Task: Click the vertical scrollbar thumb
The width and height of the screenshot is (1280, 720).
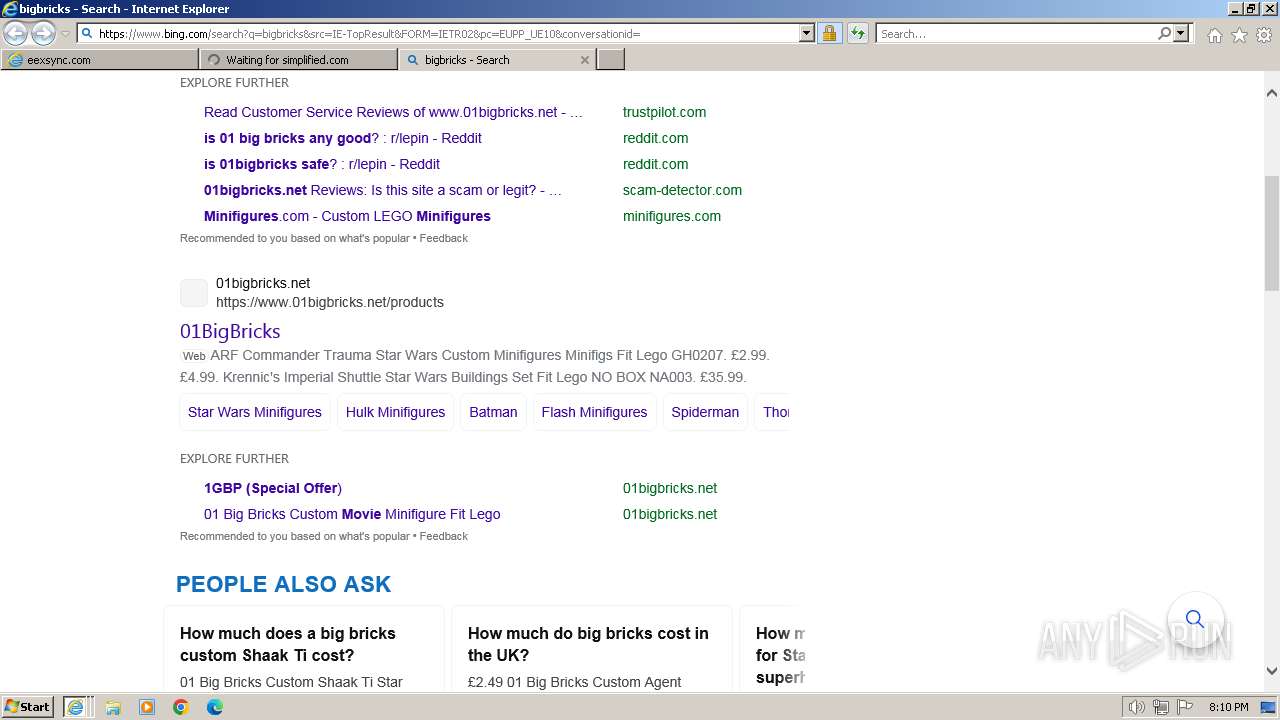Action: point(1271,234)
